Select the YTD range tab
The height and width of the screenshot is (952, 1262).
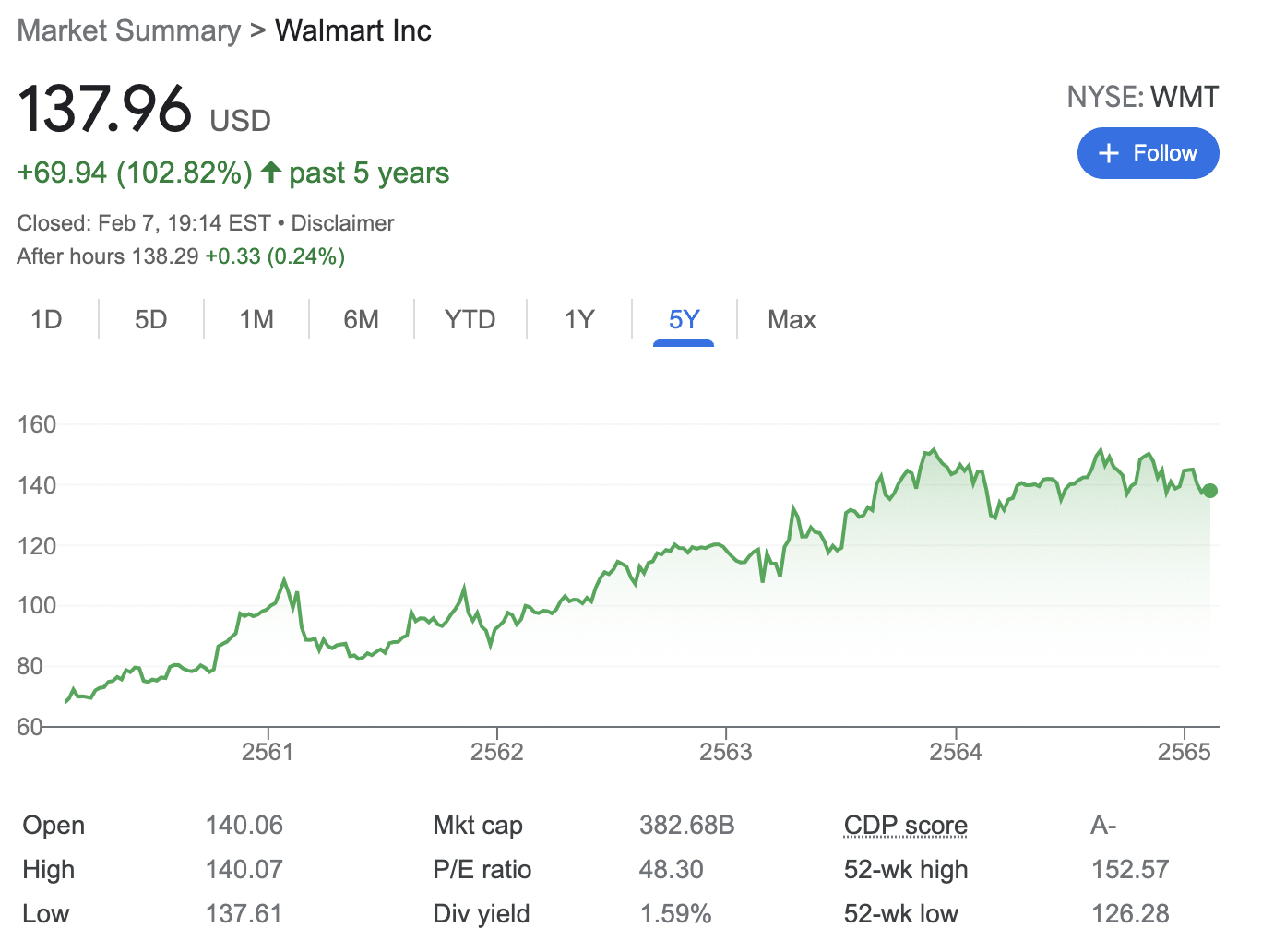(470, 320)
